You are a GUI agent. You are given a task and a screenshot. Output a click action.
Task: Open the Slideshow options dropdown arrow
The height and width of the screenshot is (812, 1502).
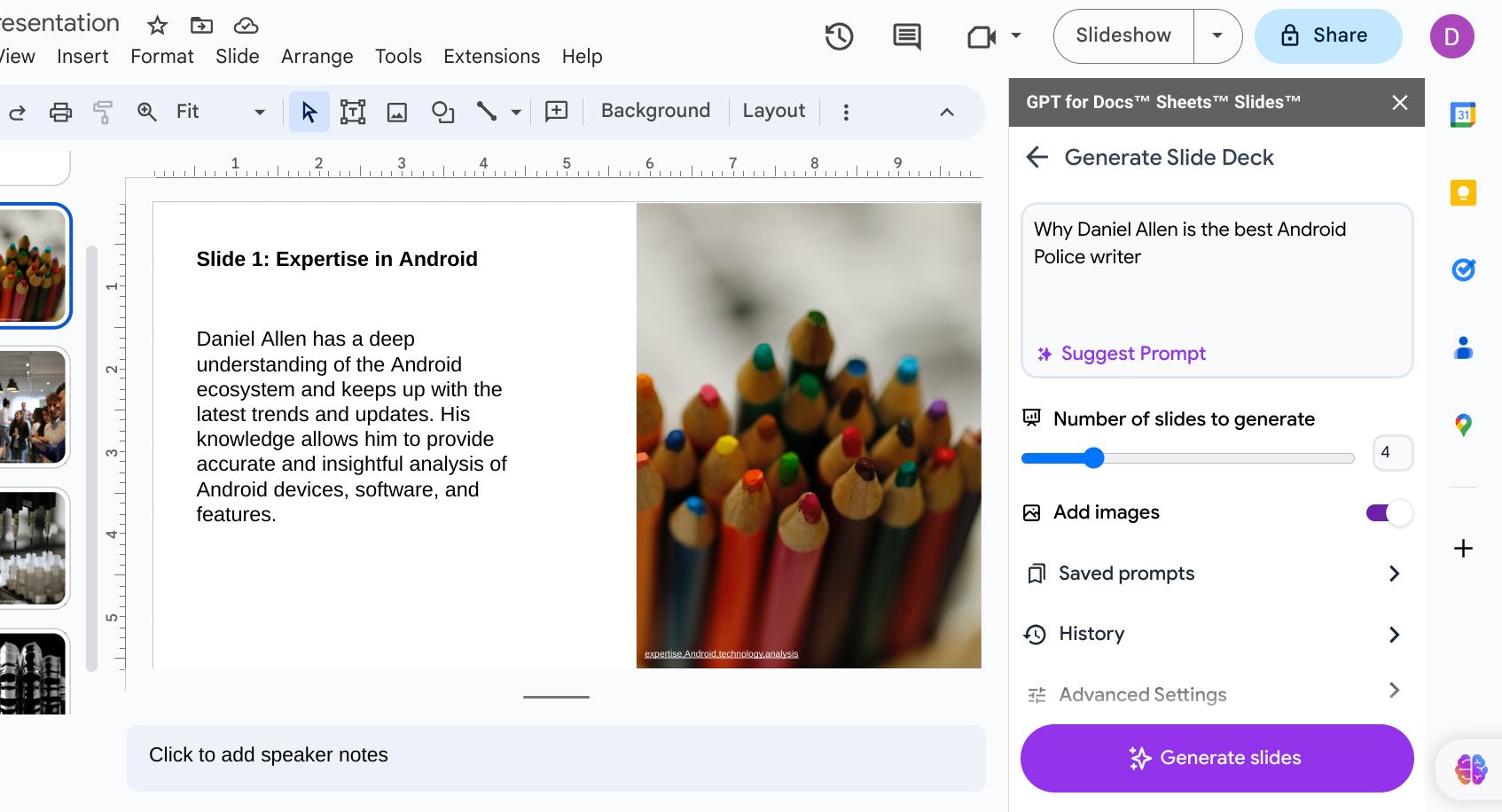click(1217, 35)
